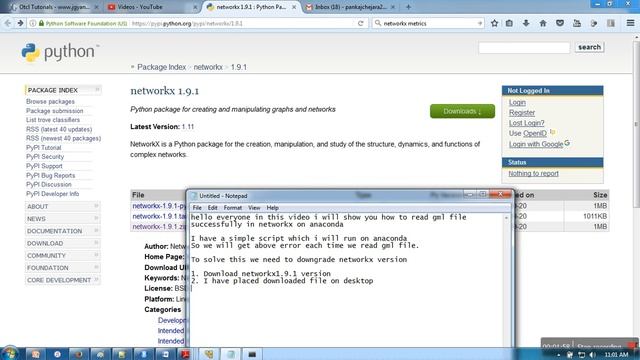Screen dimensions: 640x360
Task: Open the Windows Start button
Action: click(10, 354)
